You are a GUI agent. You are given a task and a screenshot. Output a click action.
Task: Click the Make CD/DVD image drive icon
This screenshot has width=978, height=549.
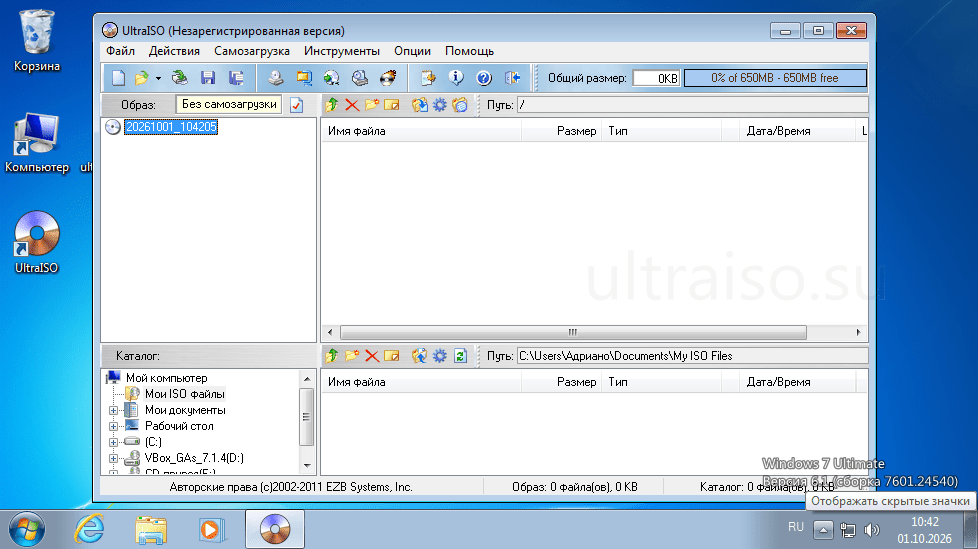[275, 78]
